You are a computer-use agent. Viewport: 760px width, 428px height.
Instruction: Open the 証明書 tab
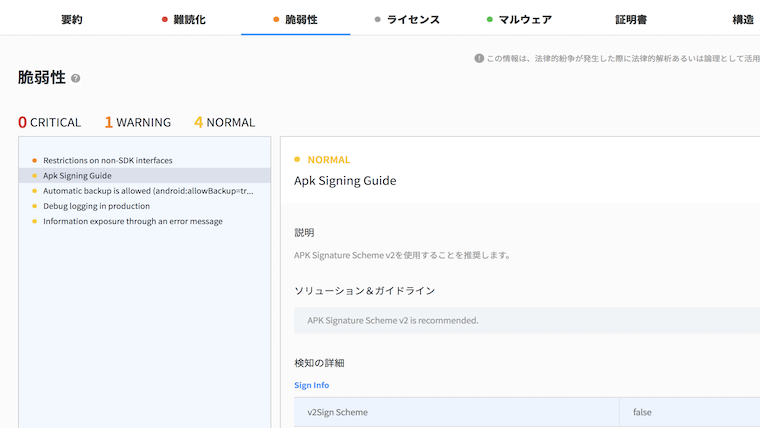pyautogui.click(x=631, y=19)
